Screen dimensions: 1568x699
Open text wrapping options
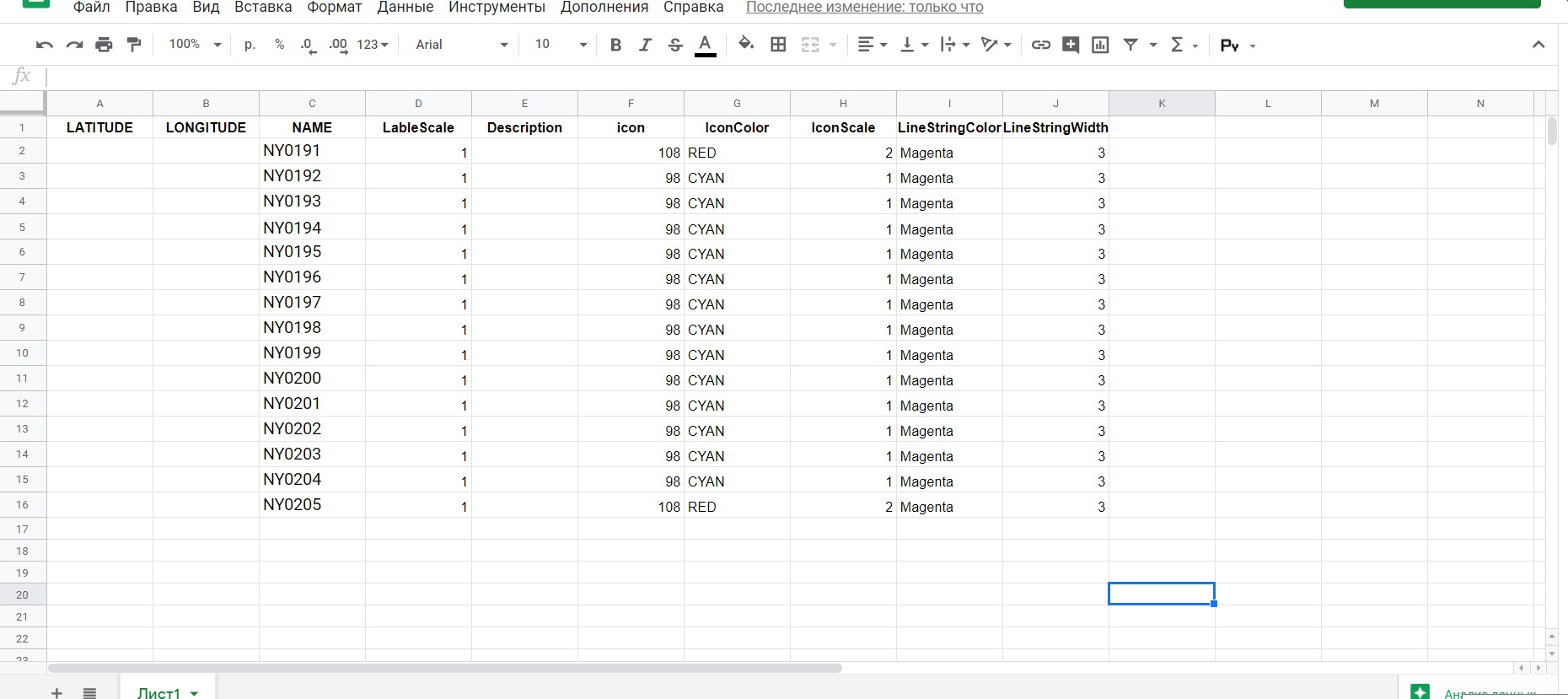[955, 45]
